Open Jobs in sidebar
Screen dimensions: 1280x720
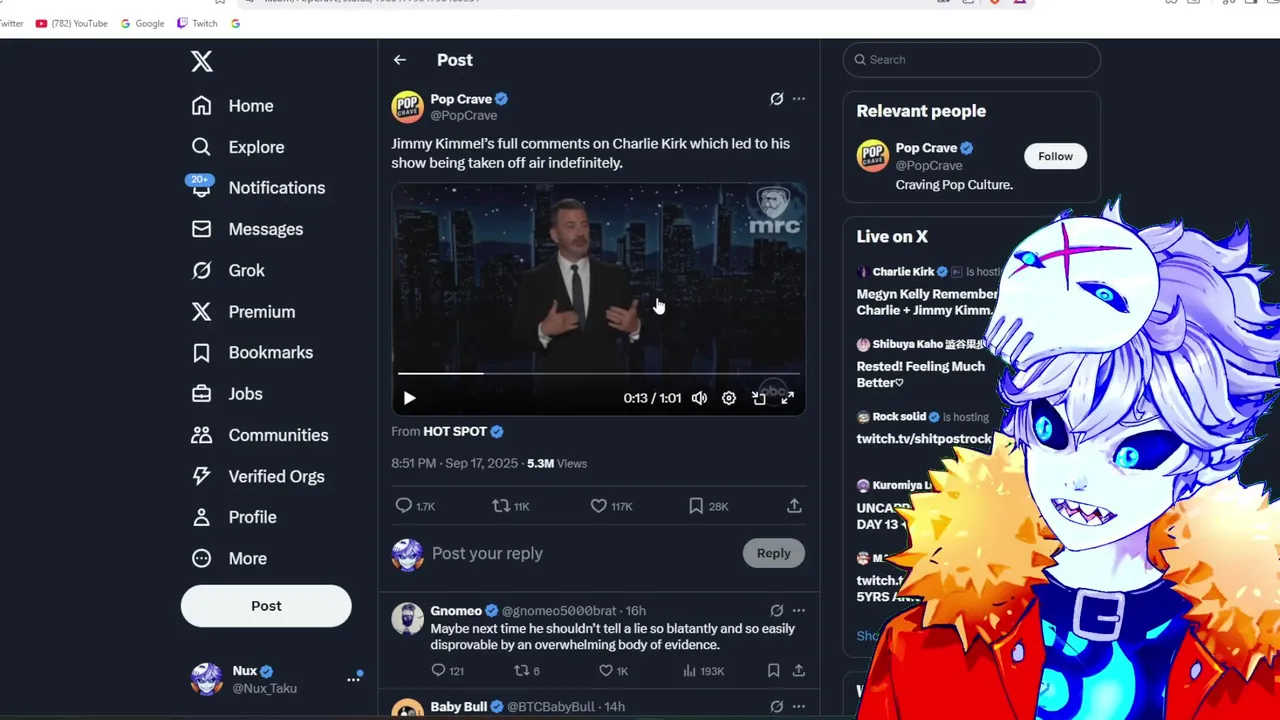[227, 394]
